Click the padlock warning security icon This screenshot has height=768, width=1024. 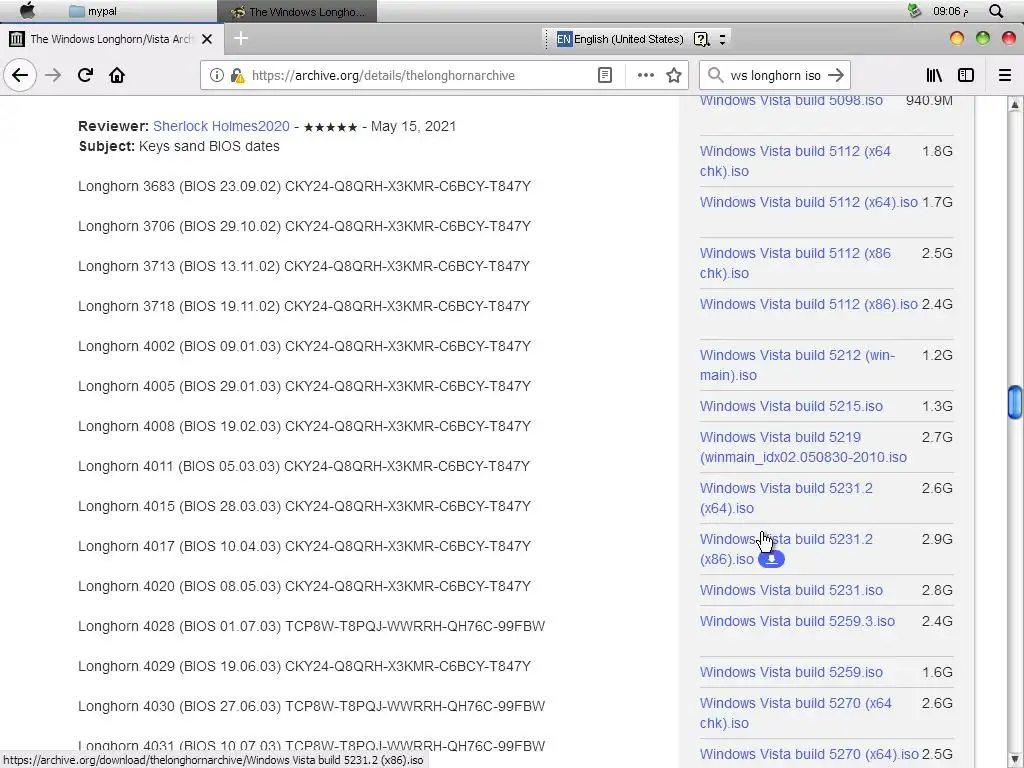(x=238, y=76)
